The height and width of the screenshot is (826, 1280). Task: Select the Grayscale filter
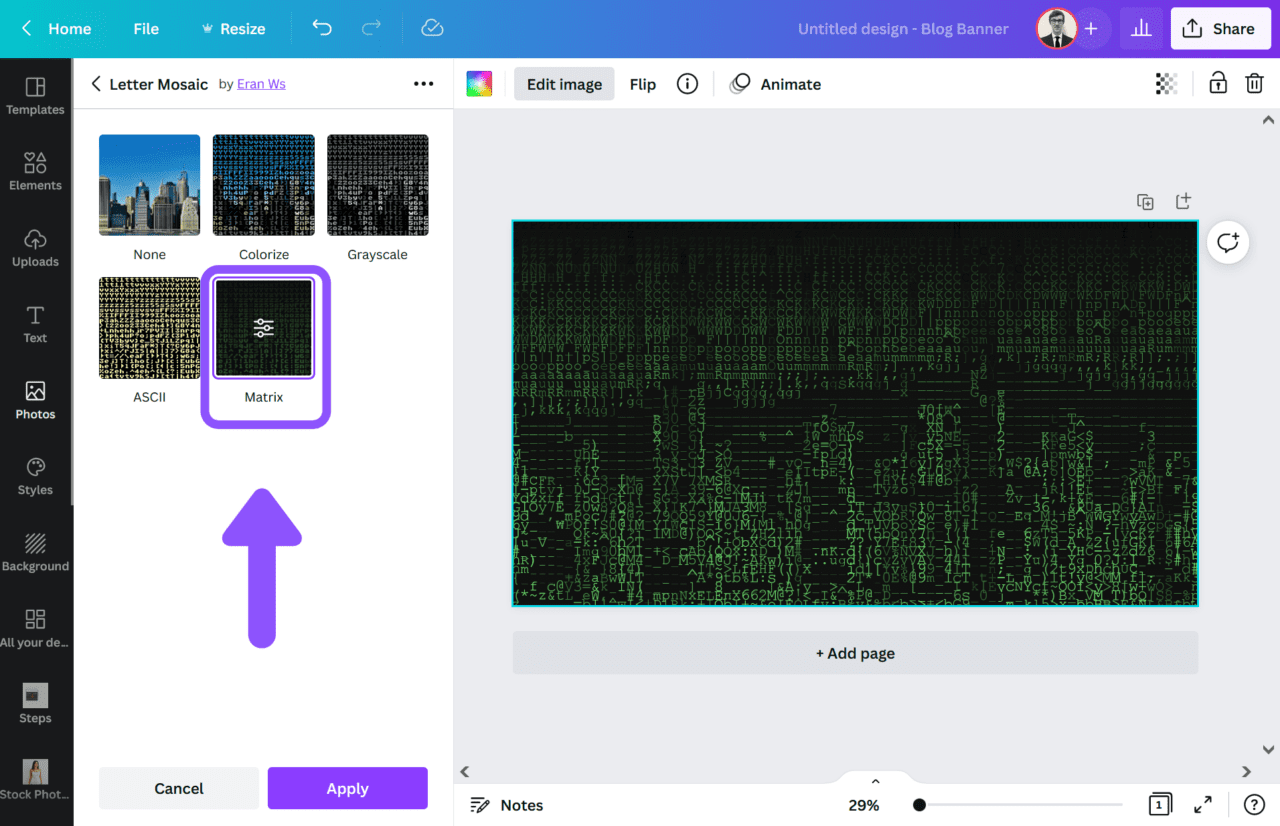point(377,184)
